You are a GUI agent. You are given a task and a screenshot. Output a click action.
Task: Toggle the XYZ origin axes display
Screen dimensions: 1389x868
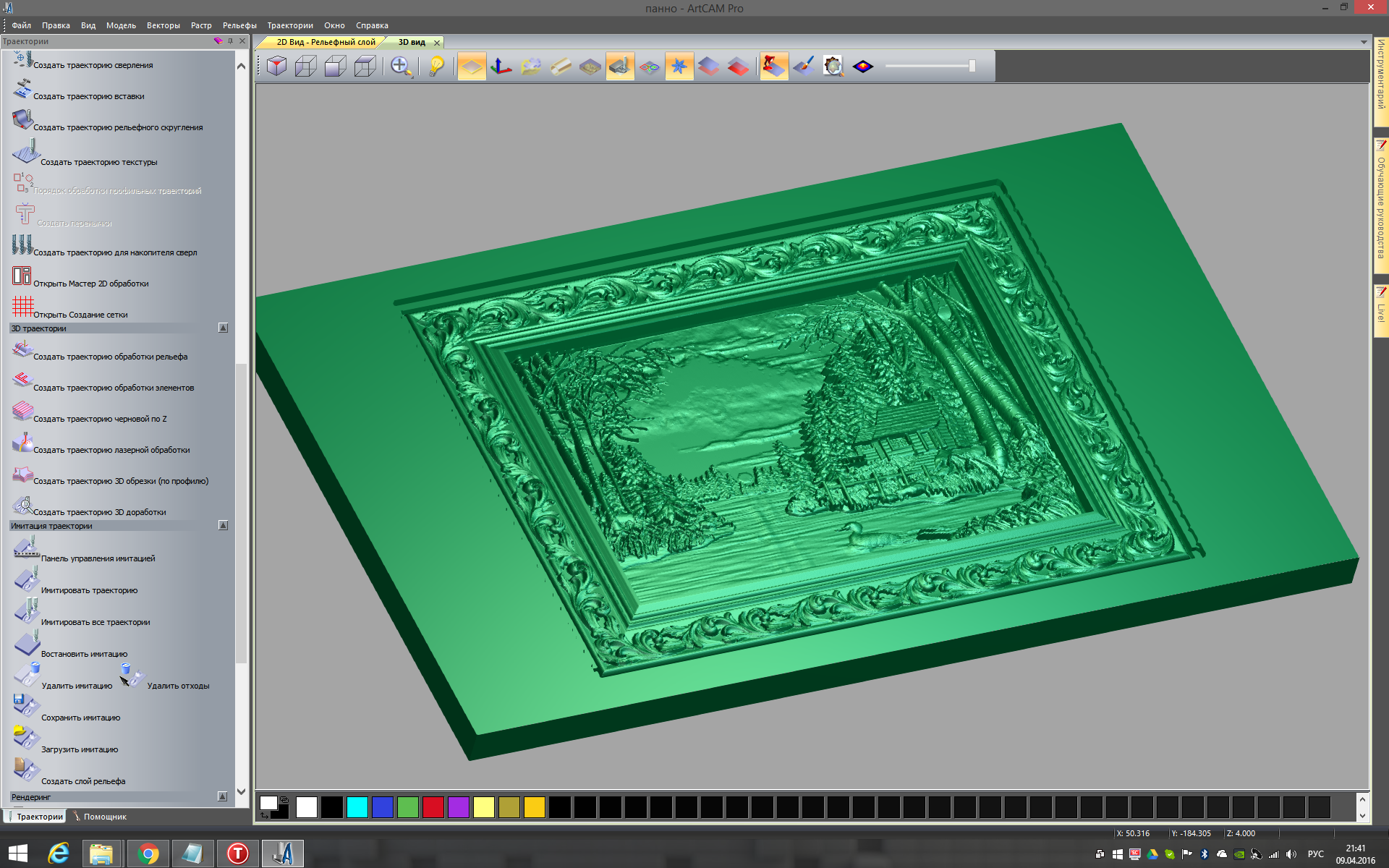[x=501, y=67]
